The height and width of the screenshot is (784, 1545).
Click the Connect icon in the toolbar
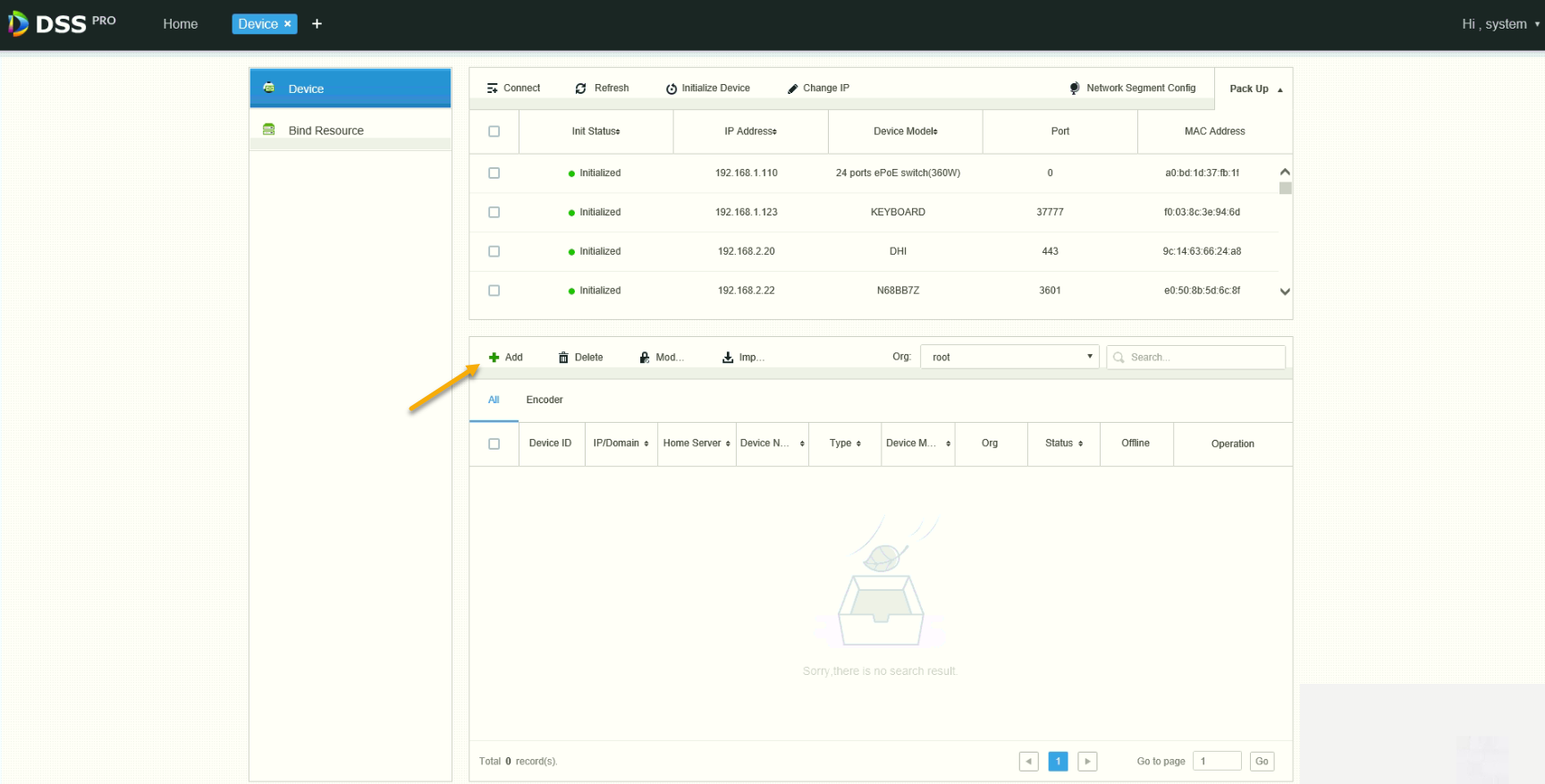[492, 89]
